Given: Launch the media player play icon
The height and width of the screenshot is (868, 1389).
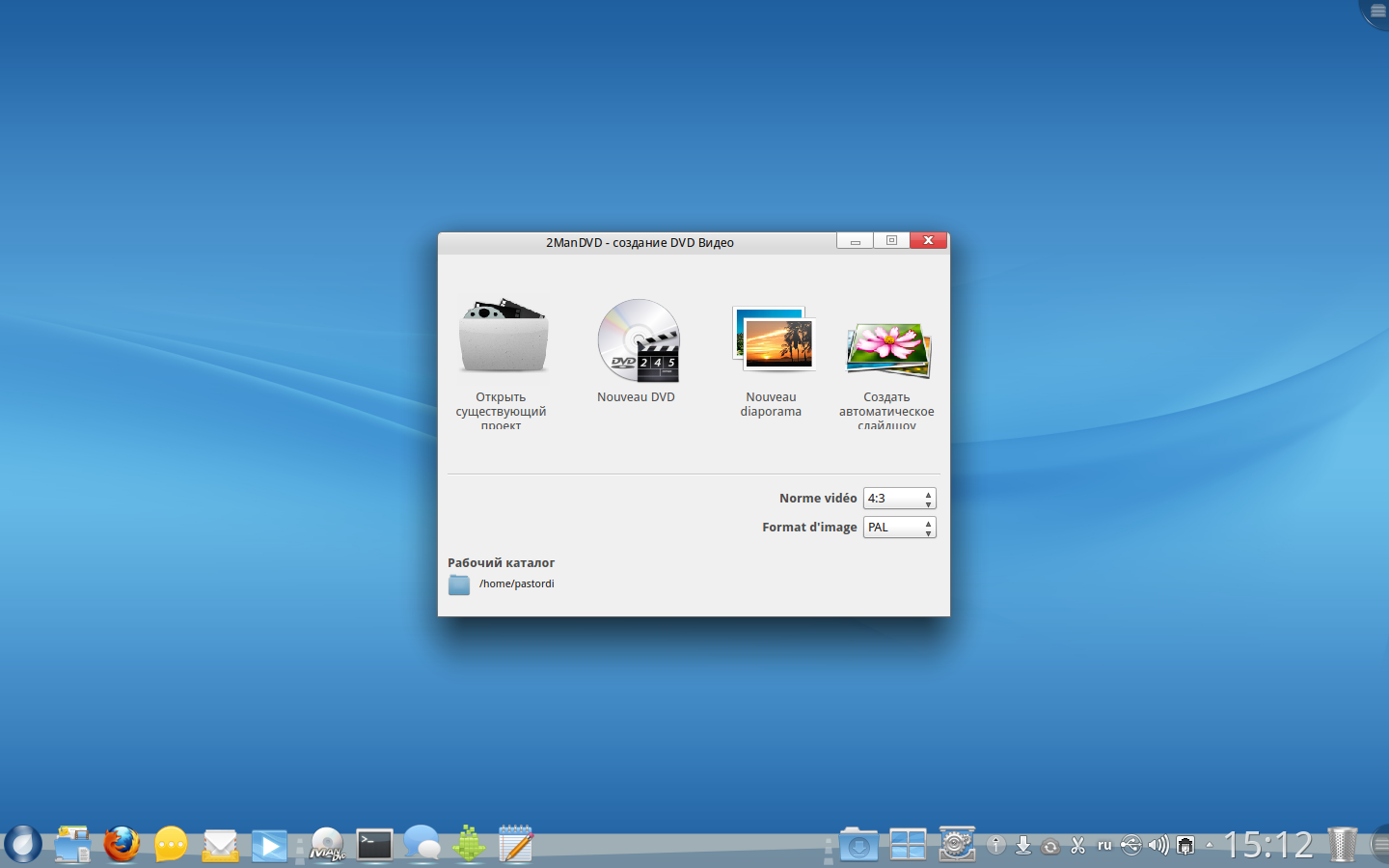Looking at the screenshot, I should (269, 846).
